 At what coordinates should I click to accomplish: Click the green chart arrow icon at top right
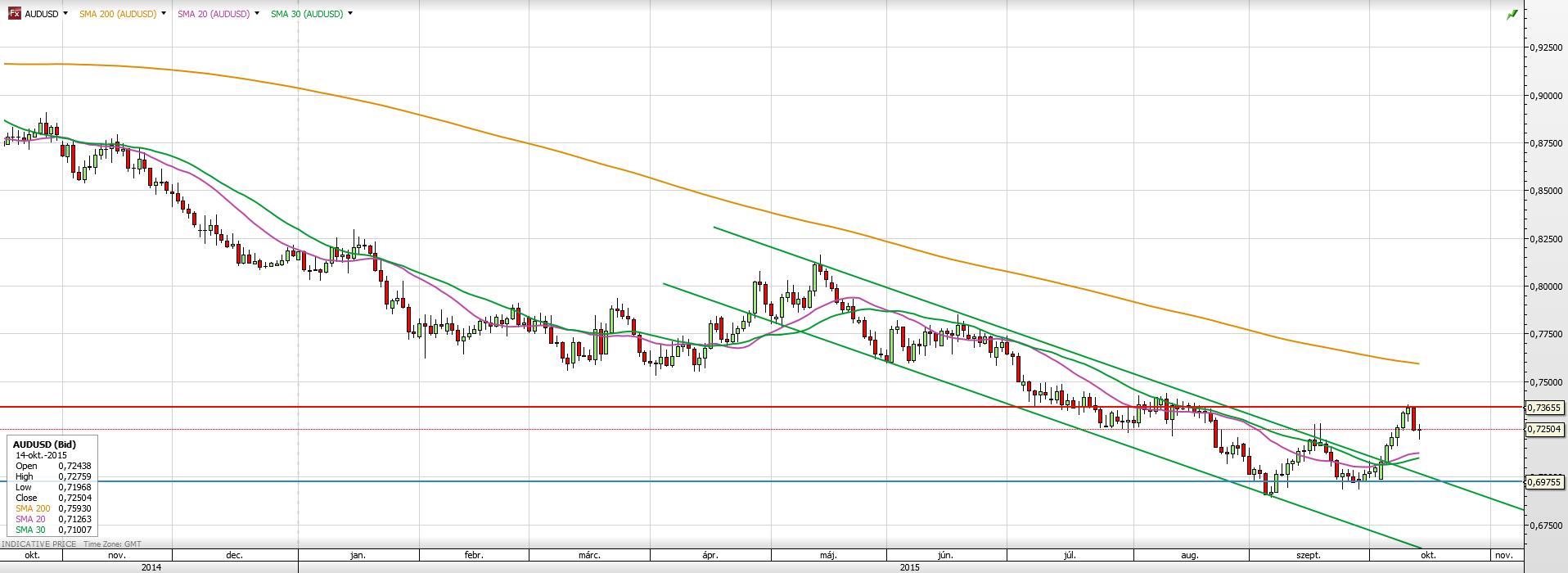pos(1512,14)
